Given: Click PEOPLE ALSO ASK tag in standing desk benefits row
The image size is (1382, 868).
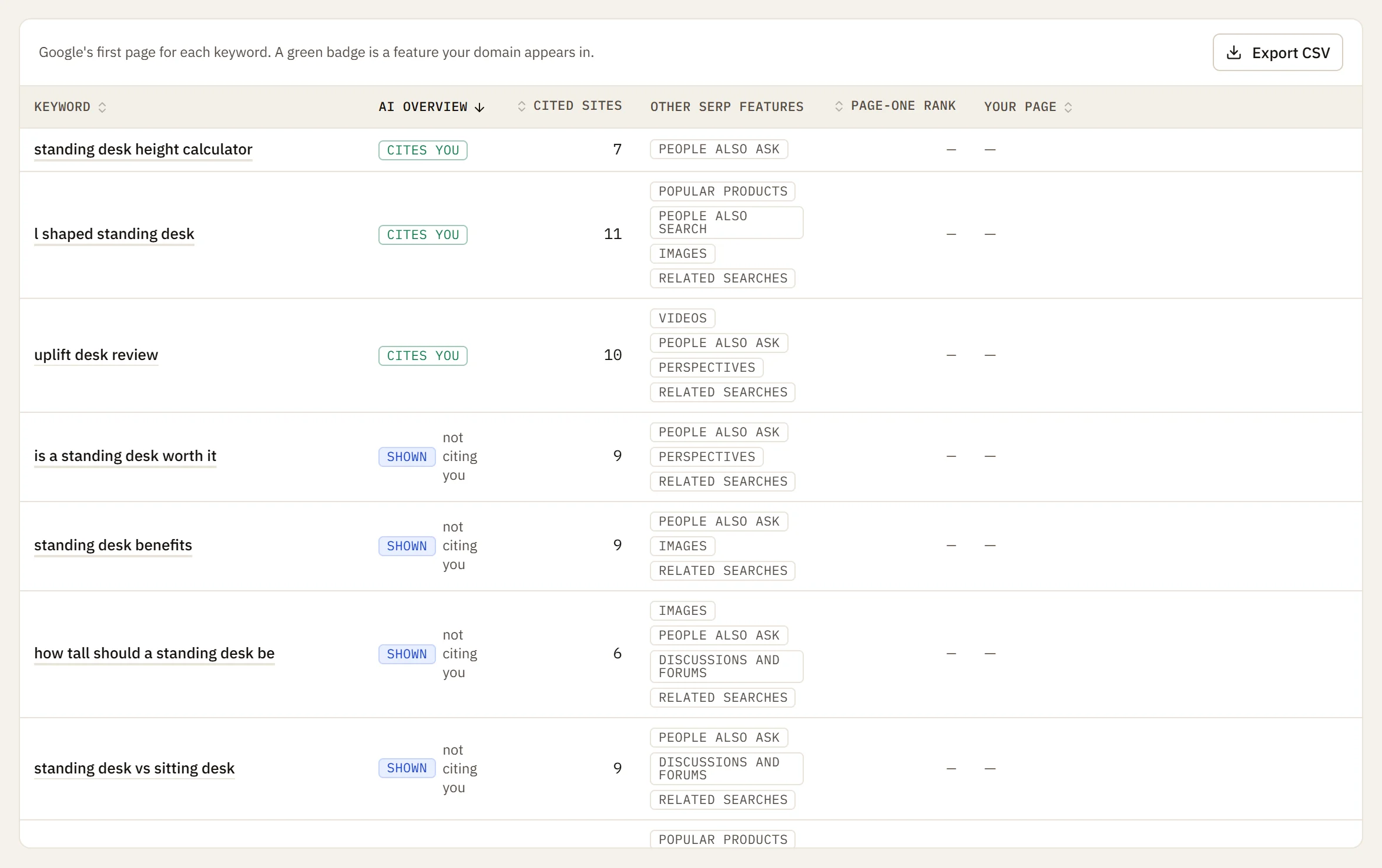Looking at the screenshot, I should tap(719, 522).
